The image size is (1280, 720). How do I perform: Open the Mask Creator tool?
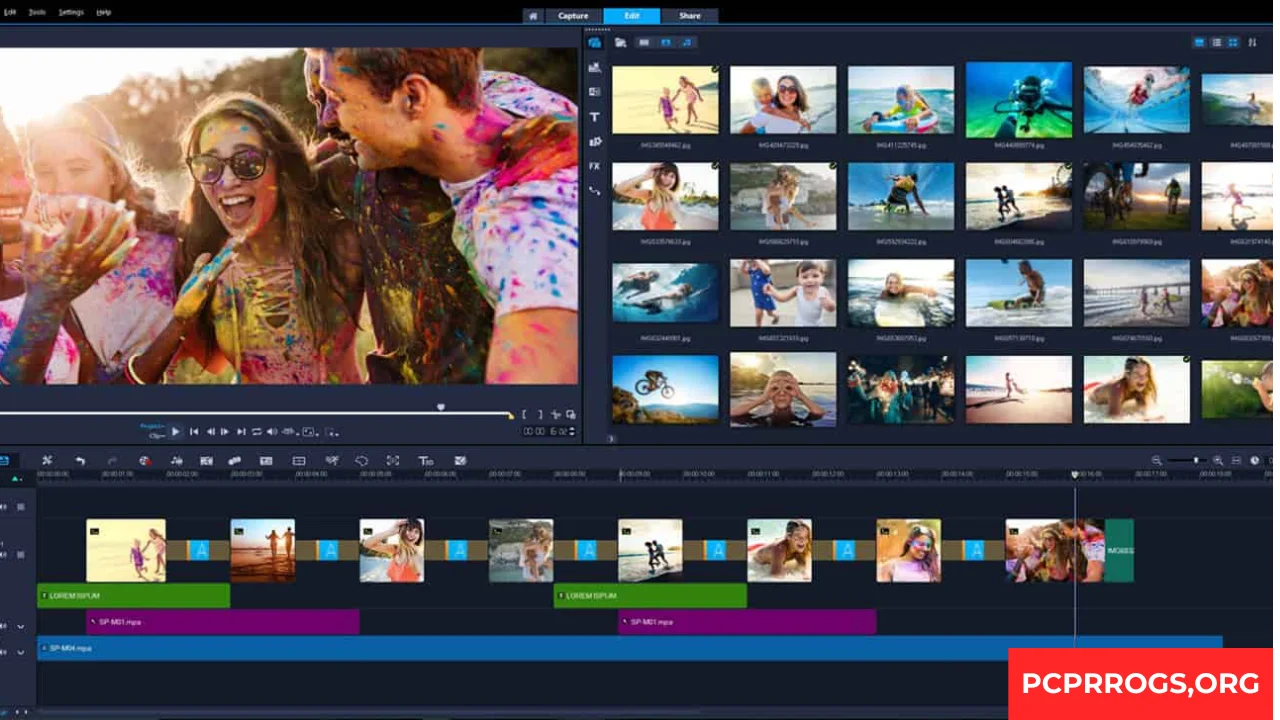pyautogui.click(x=361, y=460)
